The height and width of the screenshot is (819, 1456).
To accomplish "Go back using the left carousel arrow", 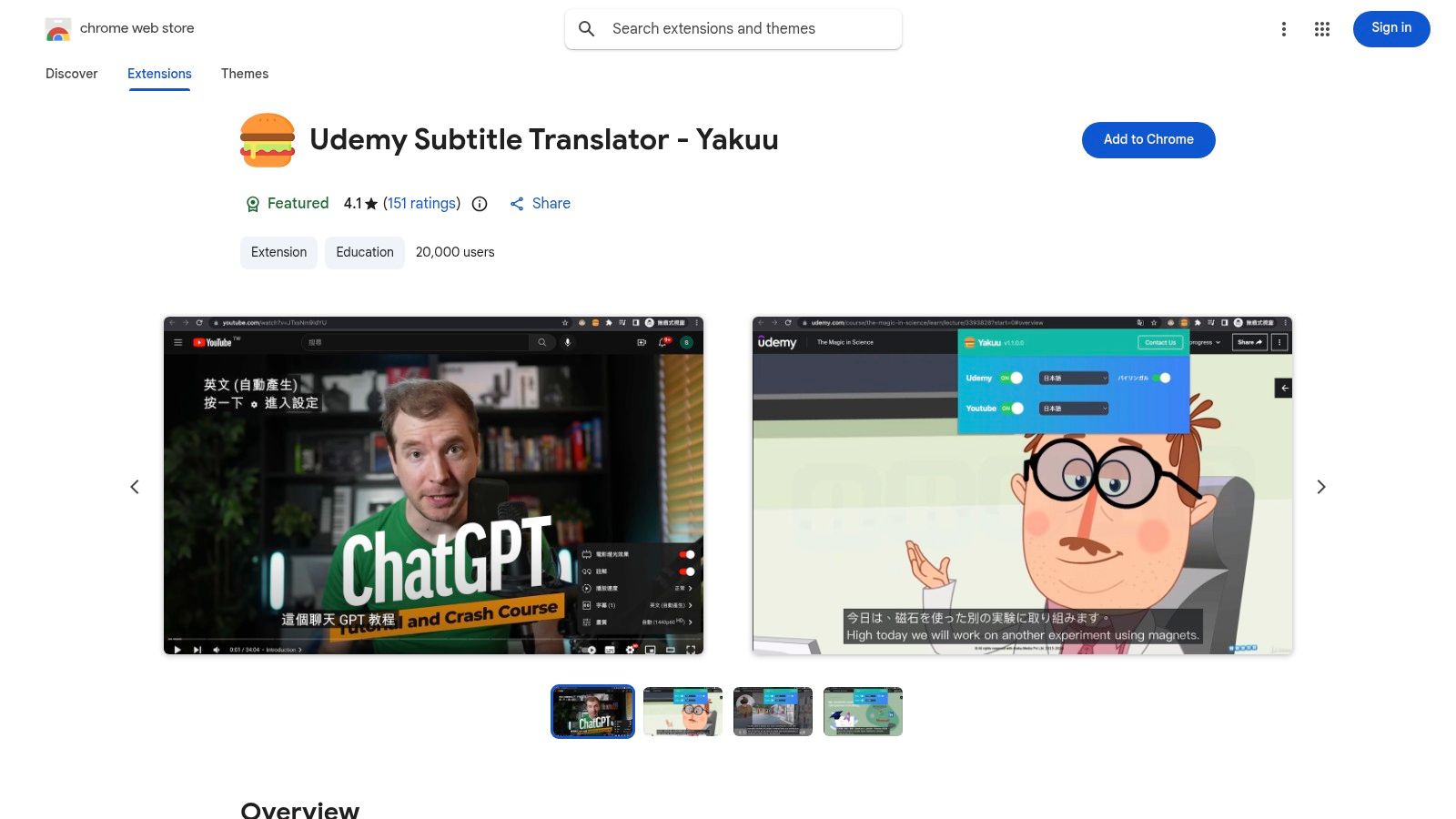I will 135,486.
